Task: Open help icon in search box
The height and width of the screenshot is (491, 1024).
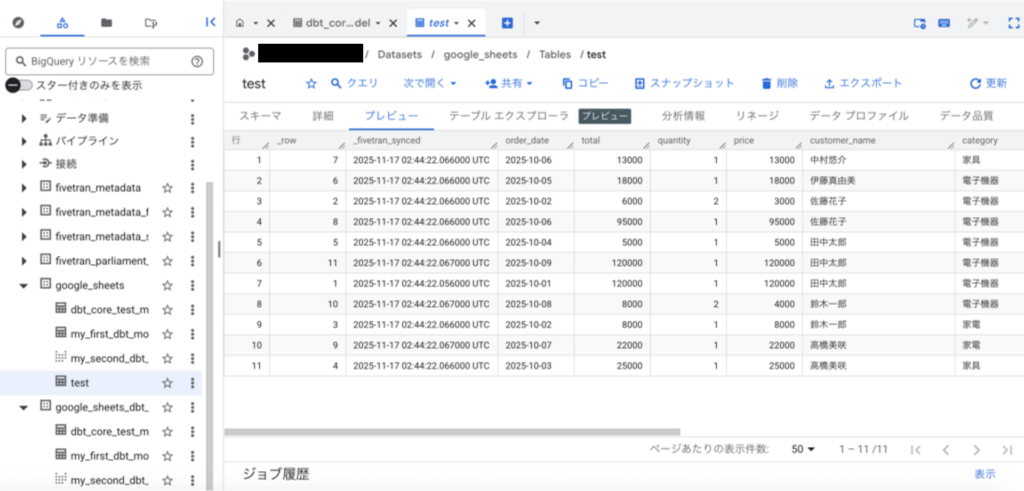Action: (197, 62)
